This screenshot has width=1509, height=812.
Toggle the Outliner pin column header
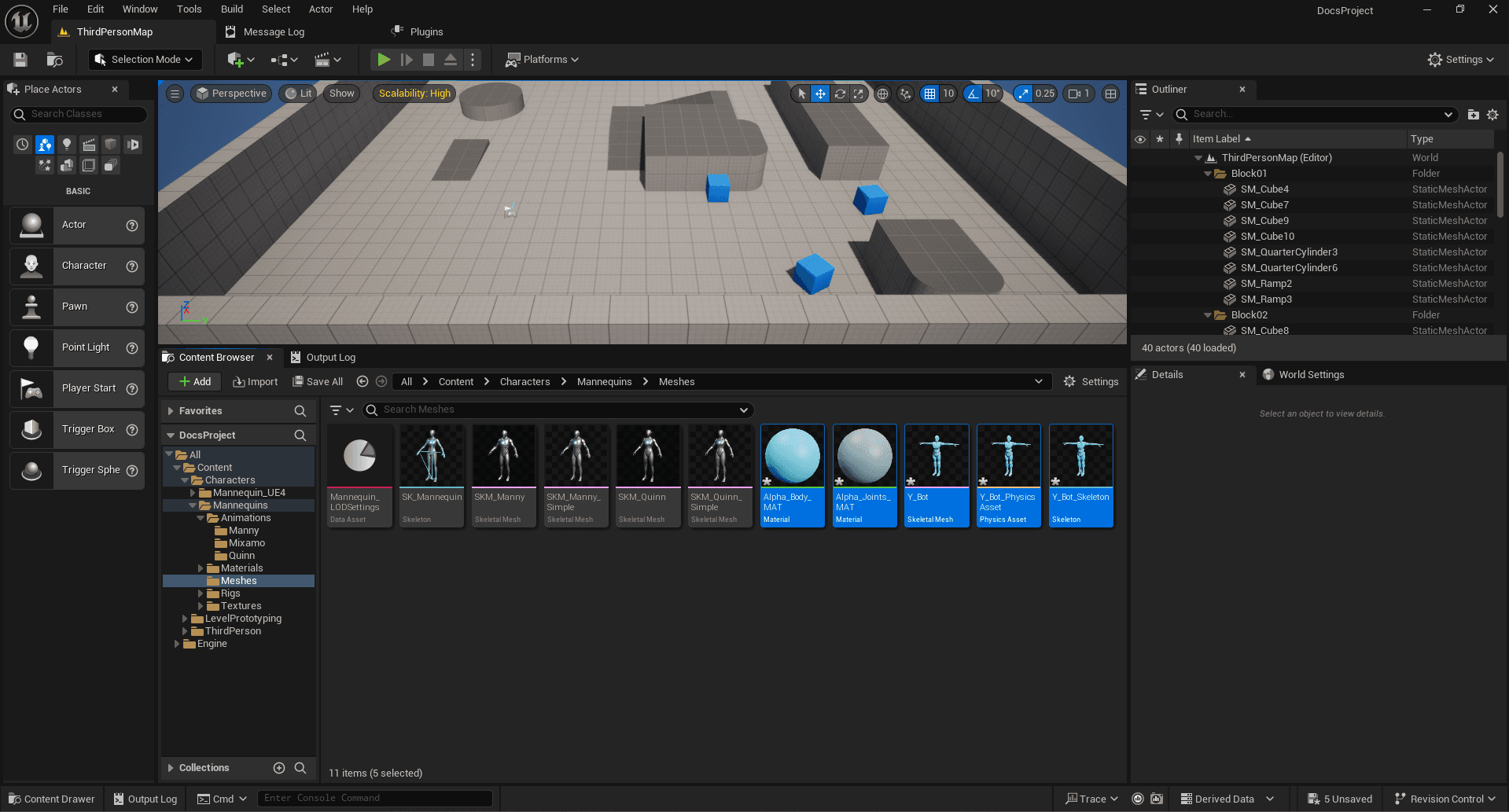pos(1179,139)
